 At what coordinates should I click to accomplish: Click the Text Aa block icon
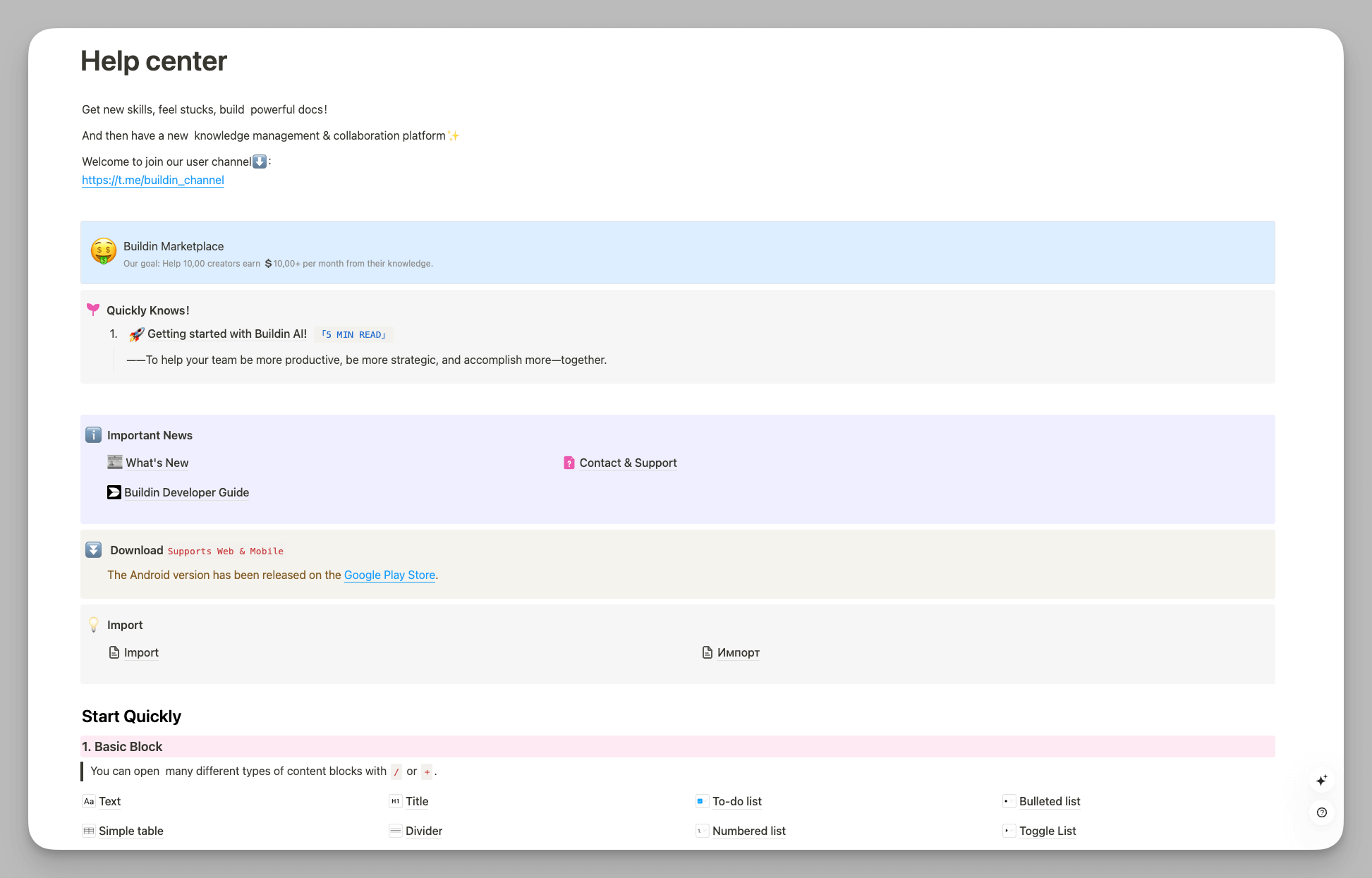(x=89, y=801)
